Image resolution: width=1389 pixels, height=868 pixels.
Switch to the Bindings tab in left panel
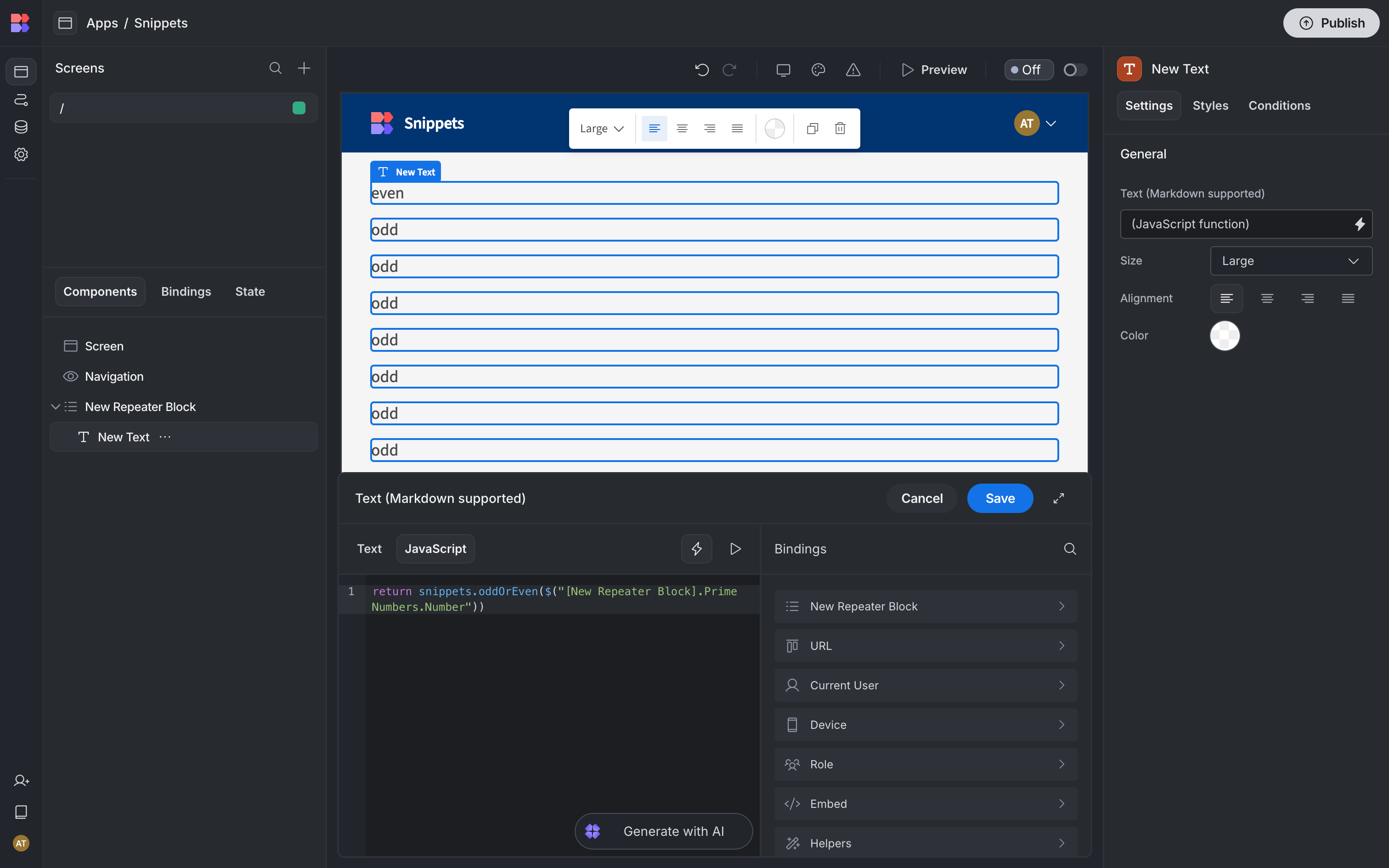[x=186, y=292]
